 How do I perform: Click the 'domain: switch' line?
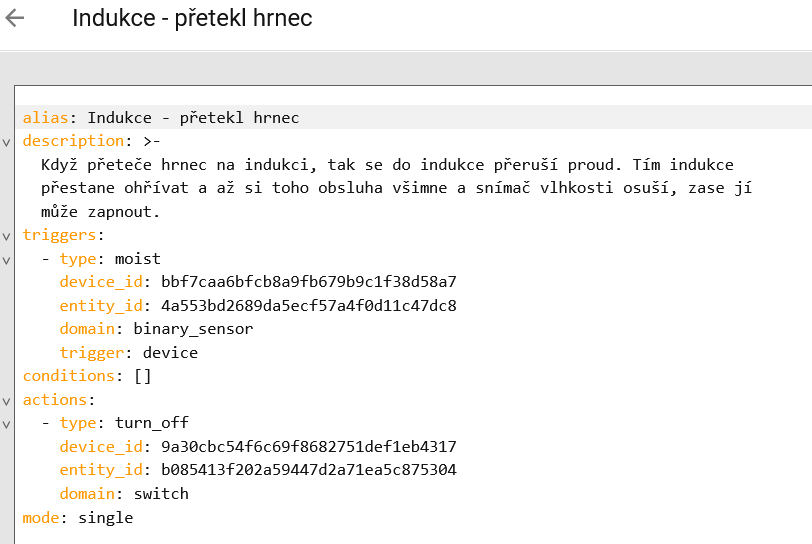pos(124,494)
